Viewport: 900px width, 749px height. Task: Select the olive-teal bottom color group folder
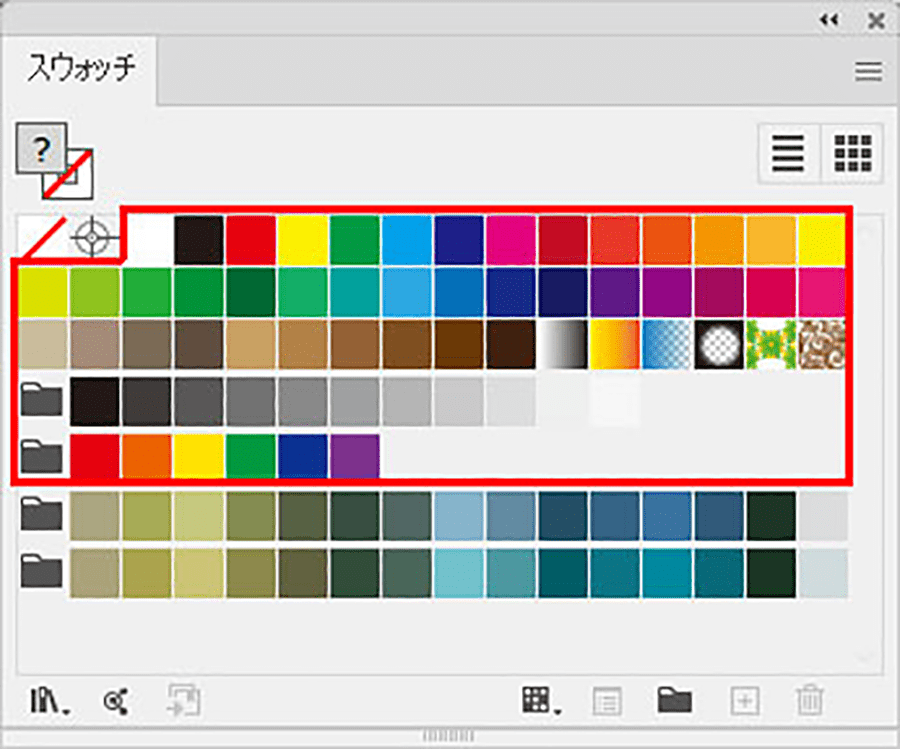tap(42, 571)
